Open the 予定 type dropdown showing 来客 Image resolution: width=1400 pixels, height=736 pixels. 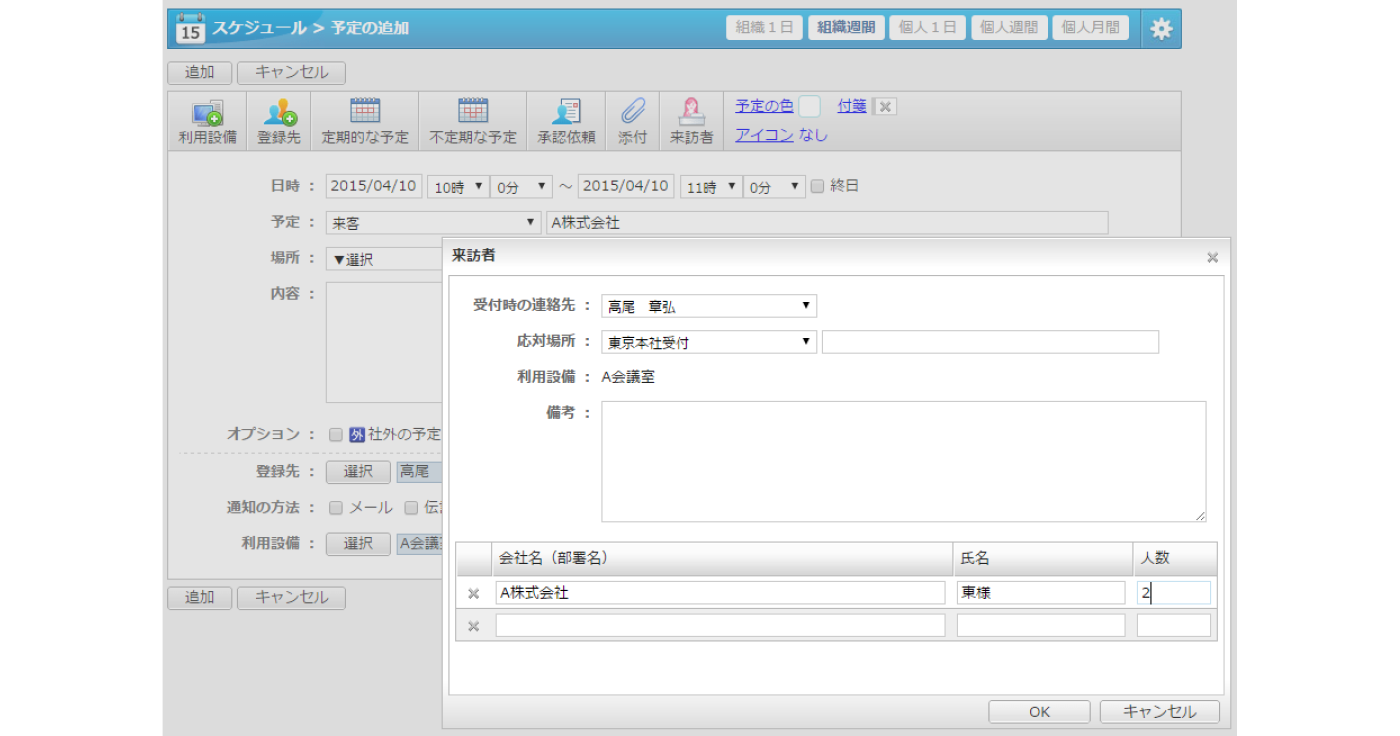point(434,223)
